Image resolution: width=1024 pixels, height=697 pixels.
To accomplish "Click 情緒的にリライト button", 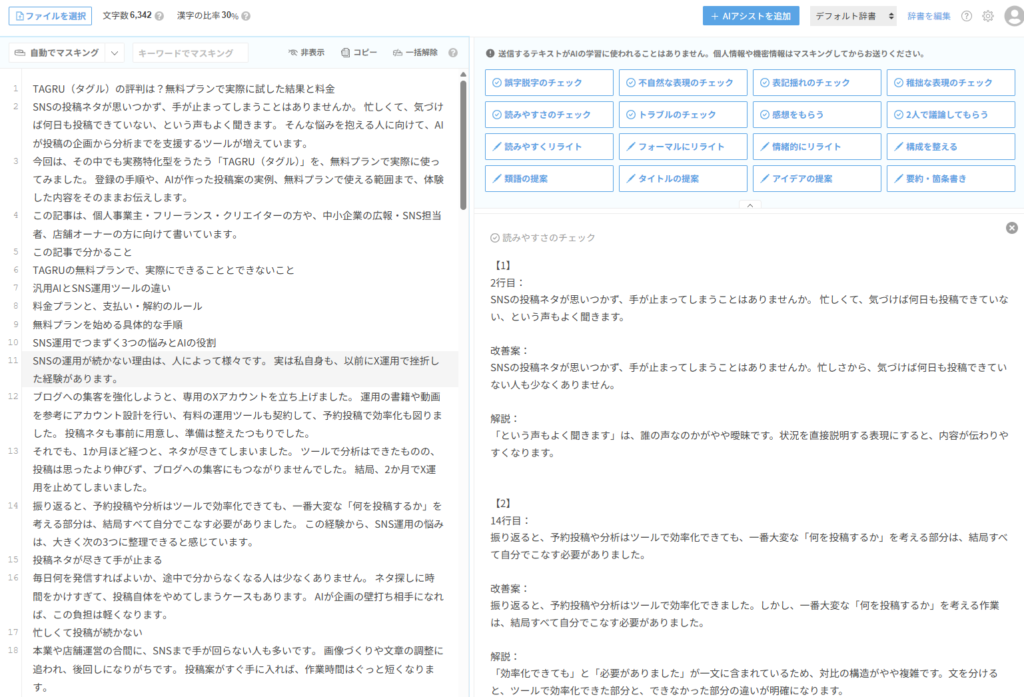I will (817, 146).
